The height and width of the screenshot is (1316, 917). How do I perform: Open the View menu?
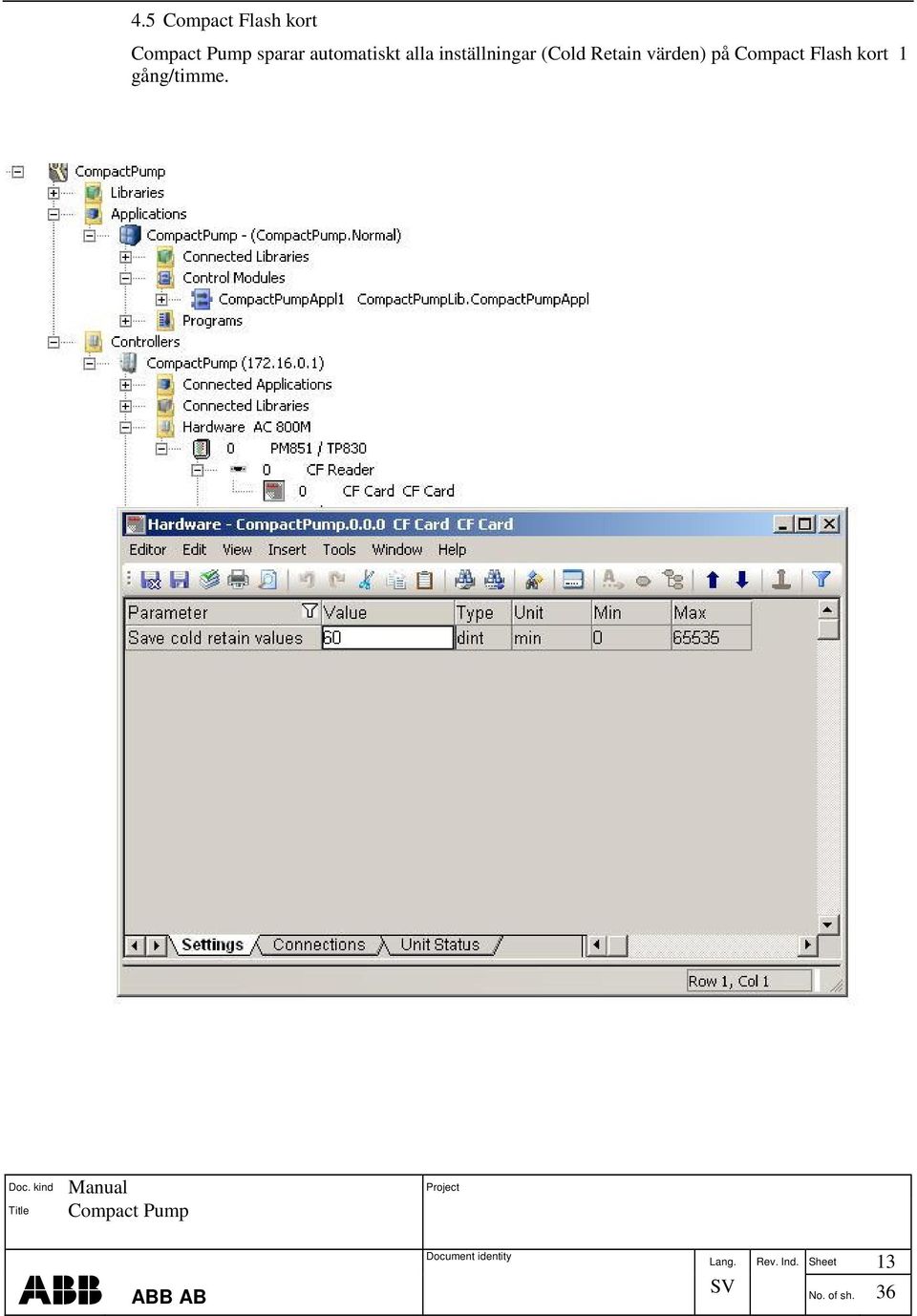click(237, 549)
